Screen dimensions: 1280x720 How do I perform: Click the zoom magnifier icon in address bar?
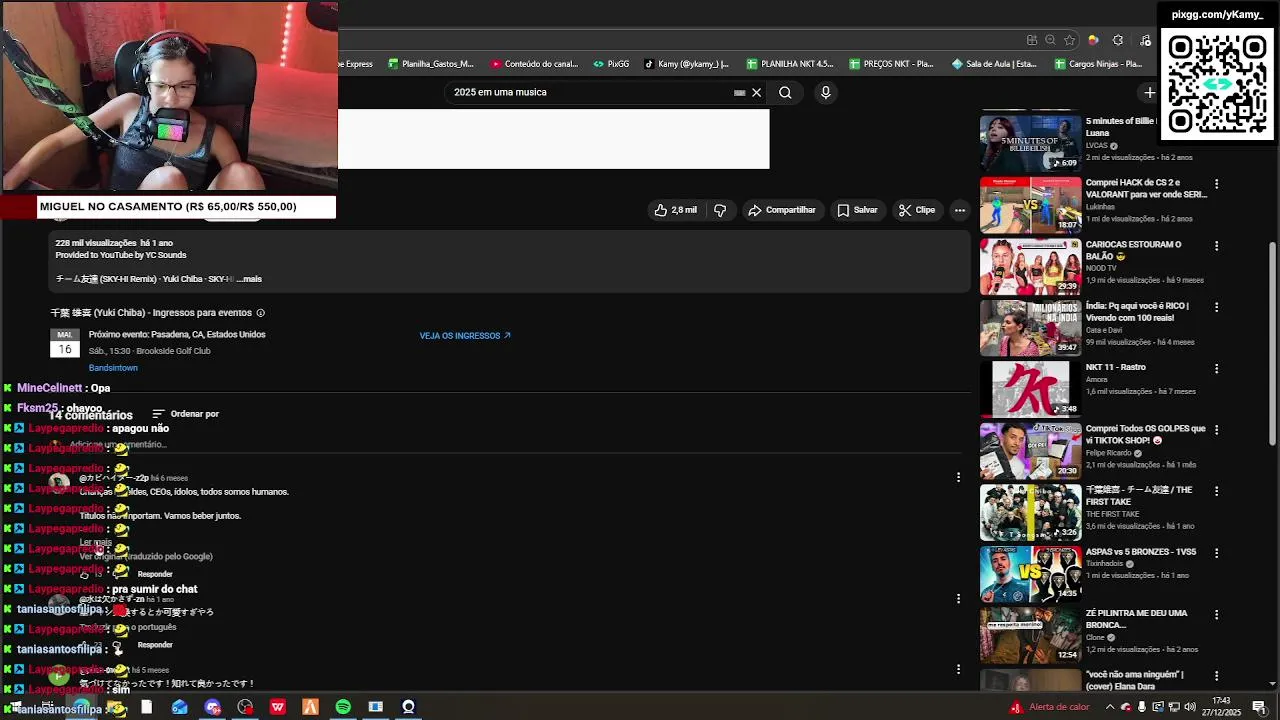point(1050,40)
